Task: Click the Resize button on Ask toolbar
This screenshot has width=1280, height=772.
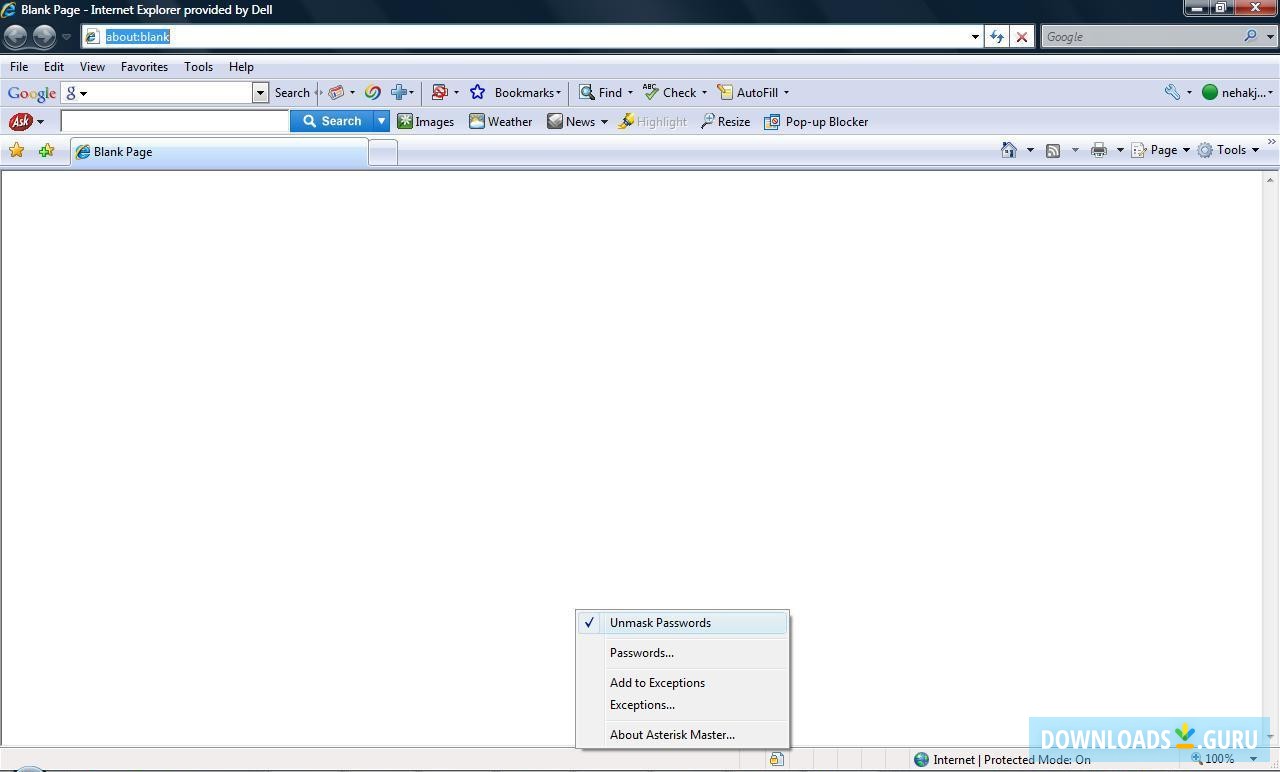Action: pyautogui.click(x=725, y=122)
